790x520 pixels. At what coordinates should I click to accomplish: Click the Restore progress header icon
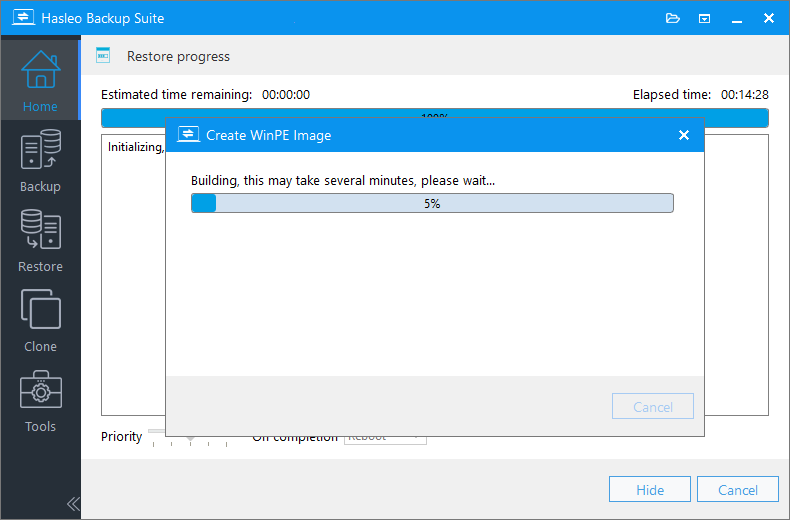coord(103,55)
